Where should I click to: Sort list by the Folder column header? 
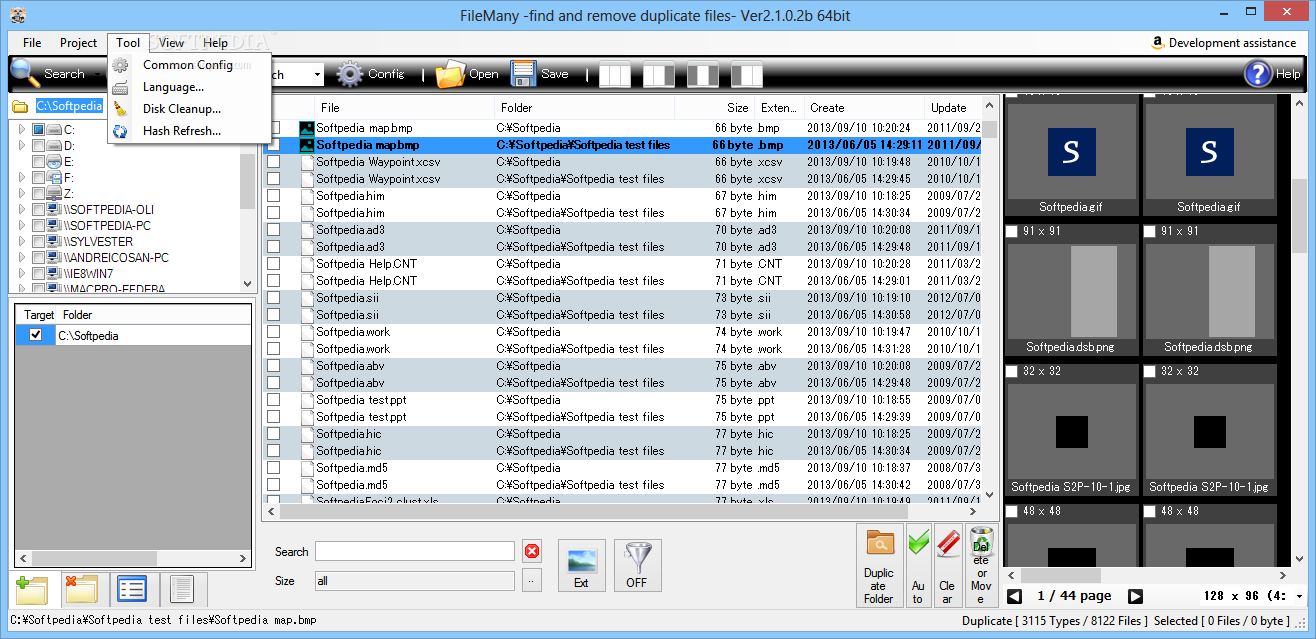tap(585, 107)
